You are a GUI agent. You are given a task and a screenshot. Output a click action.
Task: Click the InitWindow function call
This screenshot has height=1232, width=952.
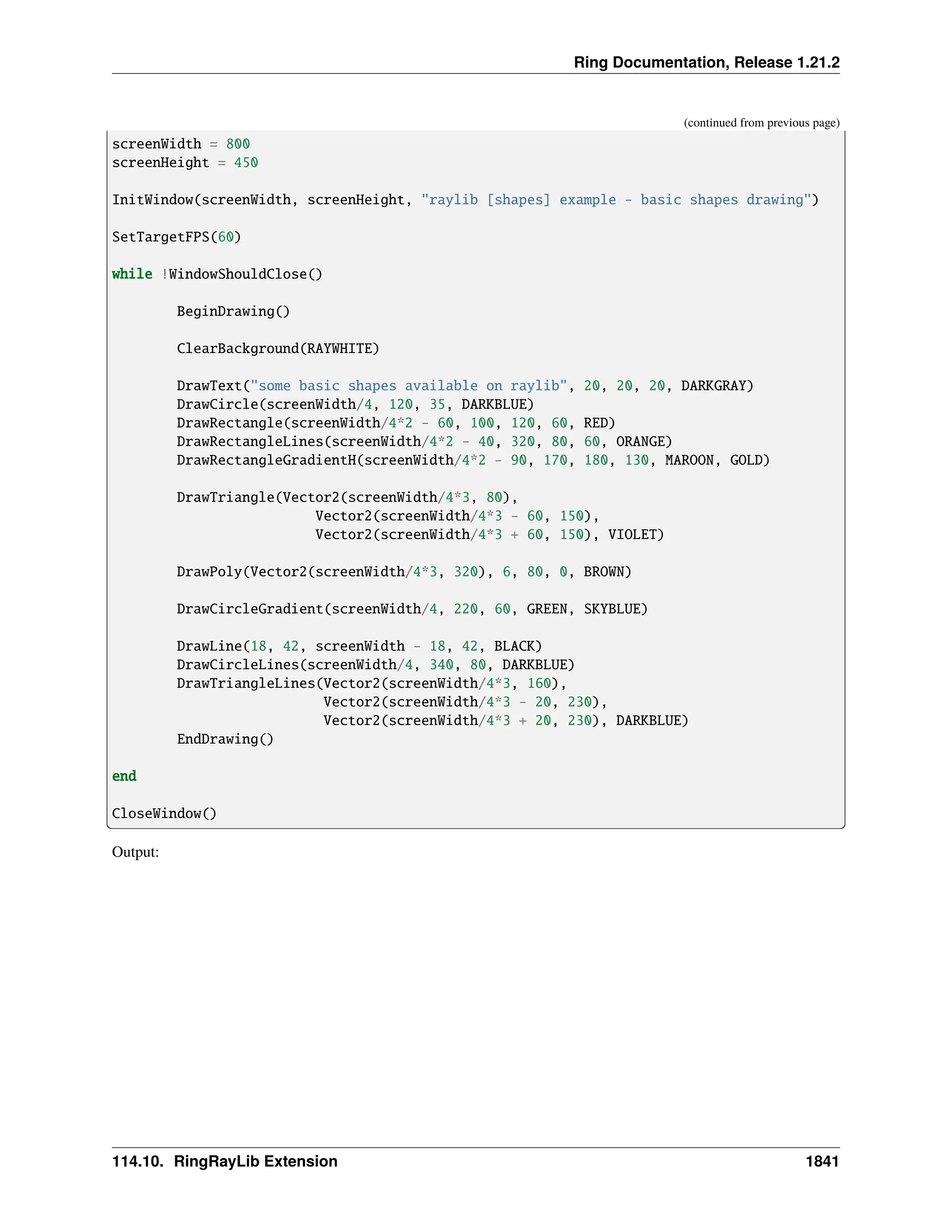pyautogui.click(x=464, y=200)
